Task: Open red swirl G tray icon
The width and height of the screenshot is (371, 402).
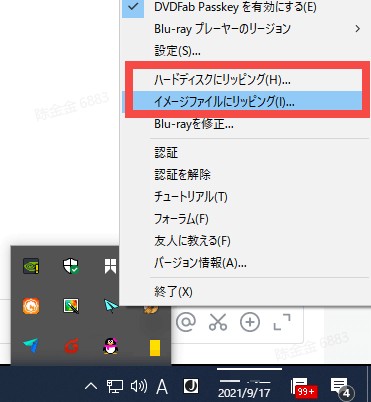Action: coord(71,346)
